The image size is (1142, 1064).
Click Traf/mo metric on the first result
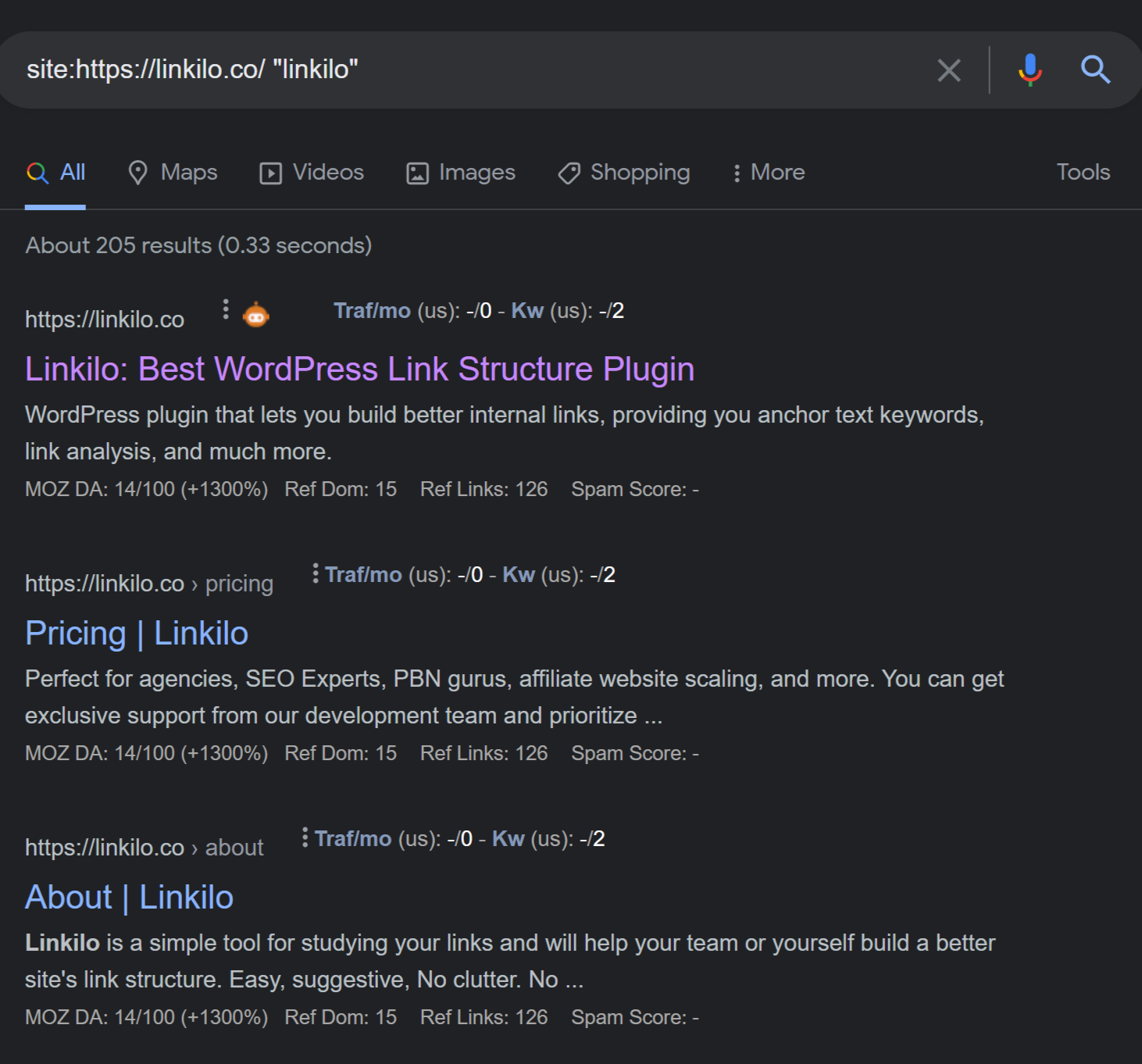[412, 311]
